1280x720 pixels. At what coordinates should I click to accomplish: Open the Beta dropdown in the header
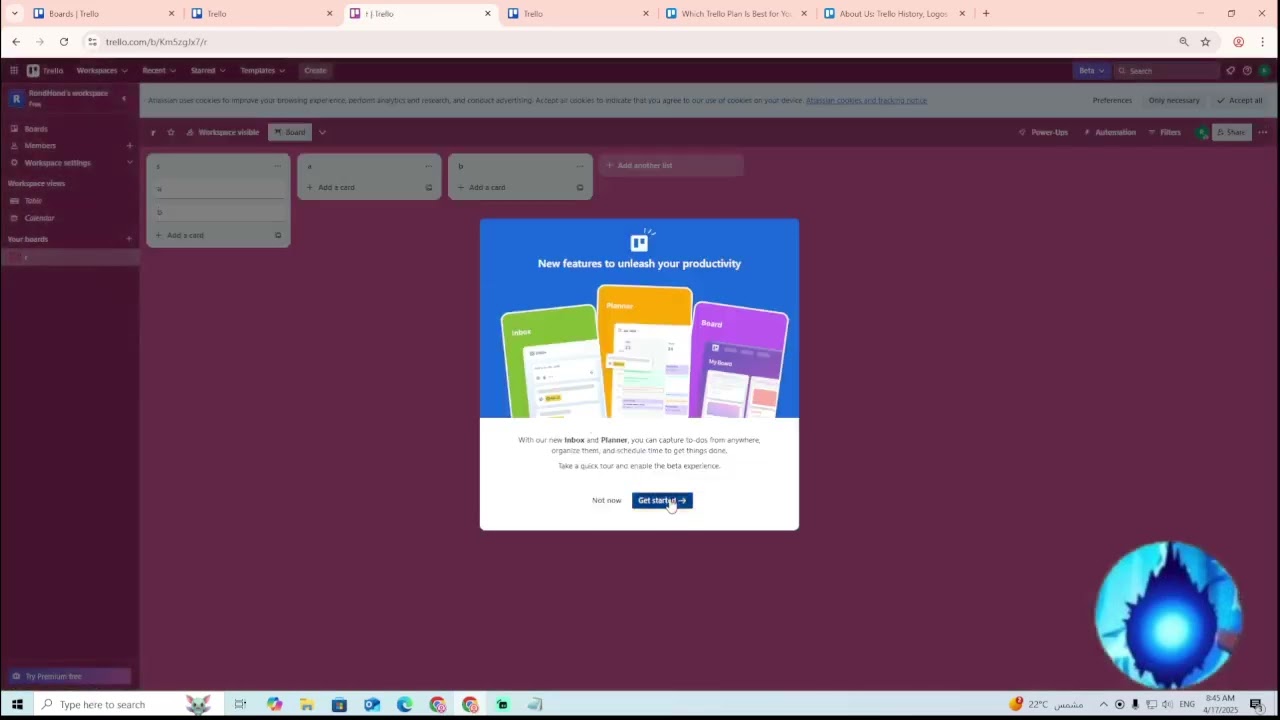pos(1091,71)
